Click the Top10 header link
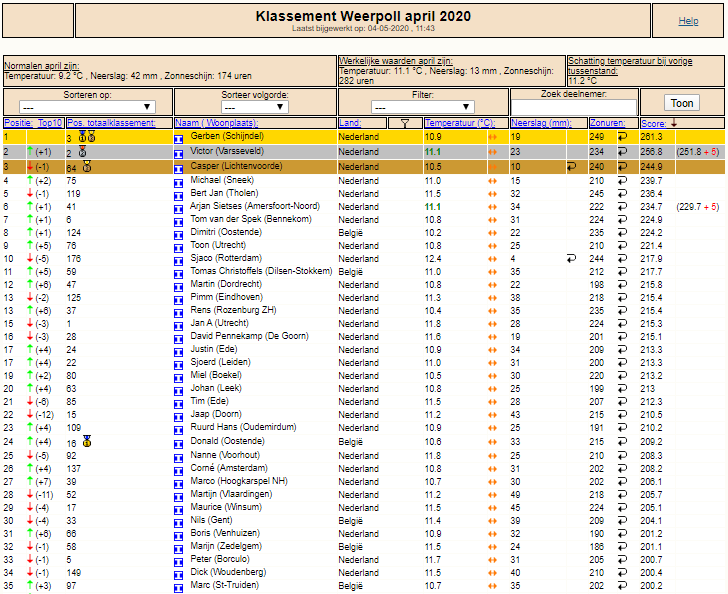 point(50,123)
